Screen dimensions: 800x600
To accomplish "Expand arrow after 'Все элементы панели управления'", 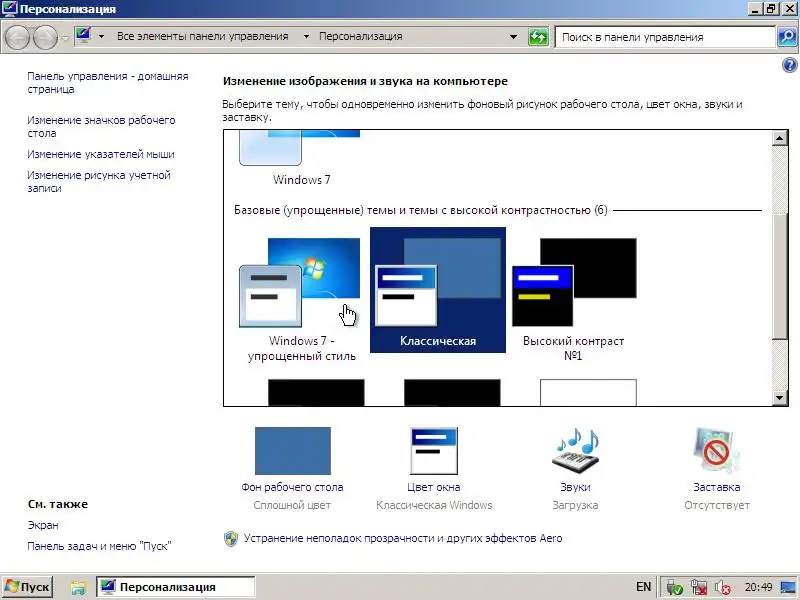I will [306, 36].
